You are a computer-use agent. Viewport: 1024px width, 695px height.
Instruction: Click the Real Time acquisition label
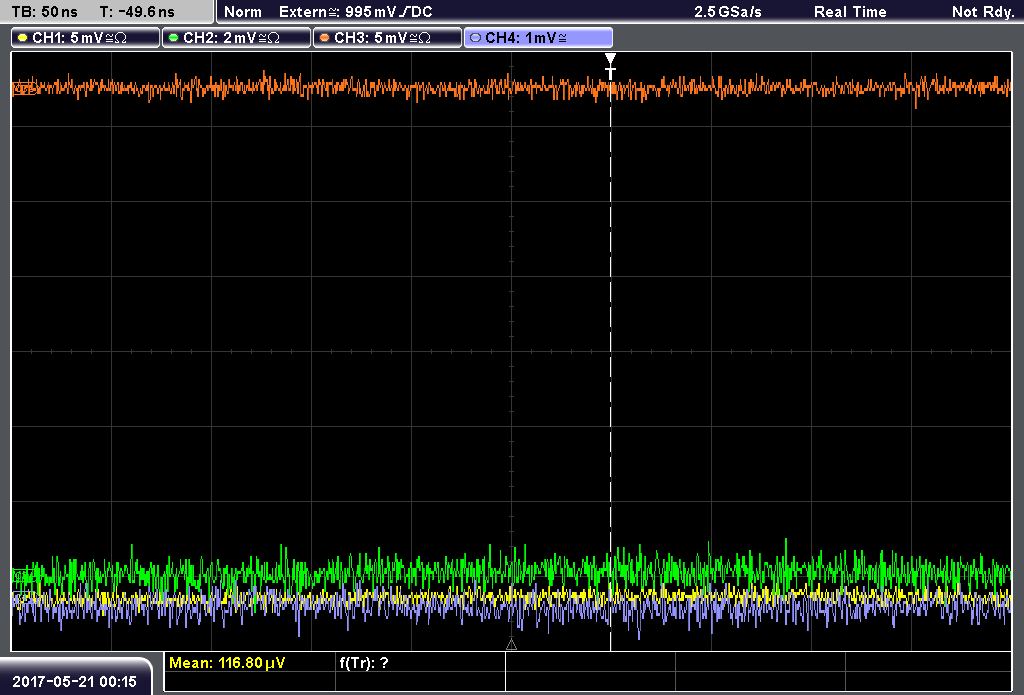(x=850, y=12)
